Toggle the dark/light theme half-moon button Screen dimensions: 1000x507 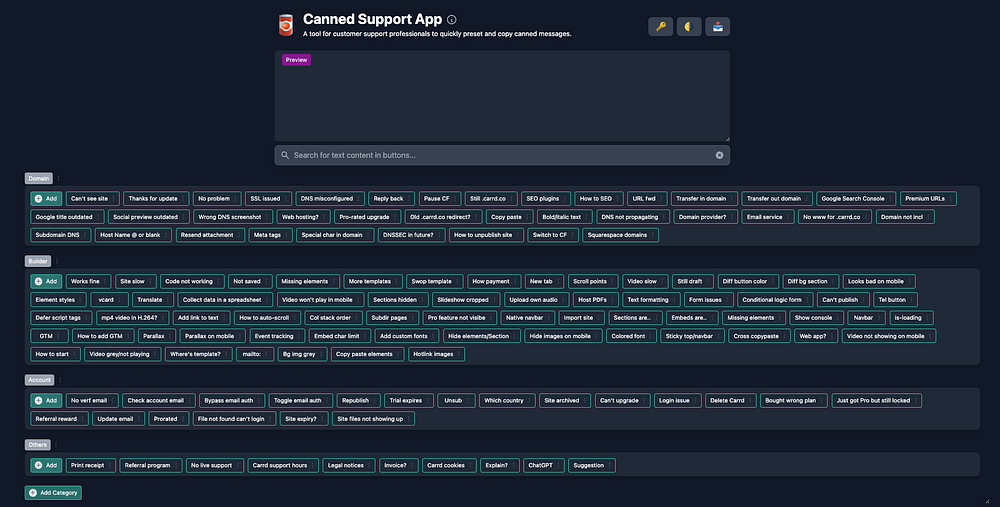[689, 27]
